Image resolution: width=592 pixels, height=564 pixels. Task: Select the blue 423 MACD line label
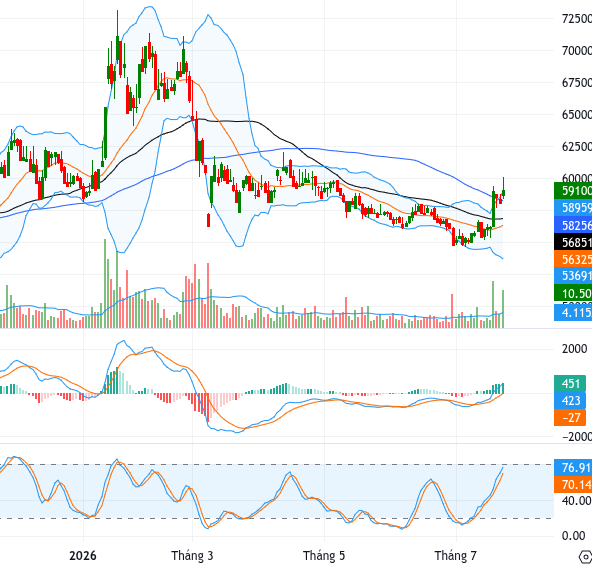tap(571, 401)
